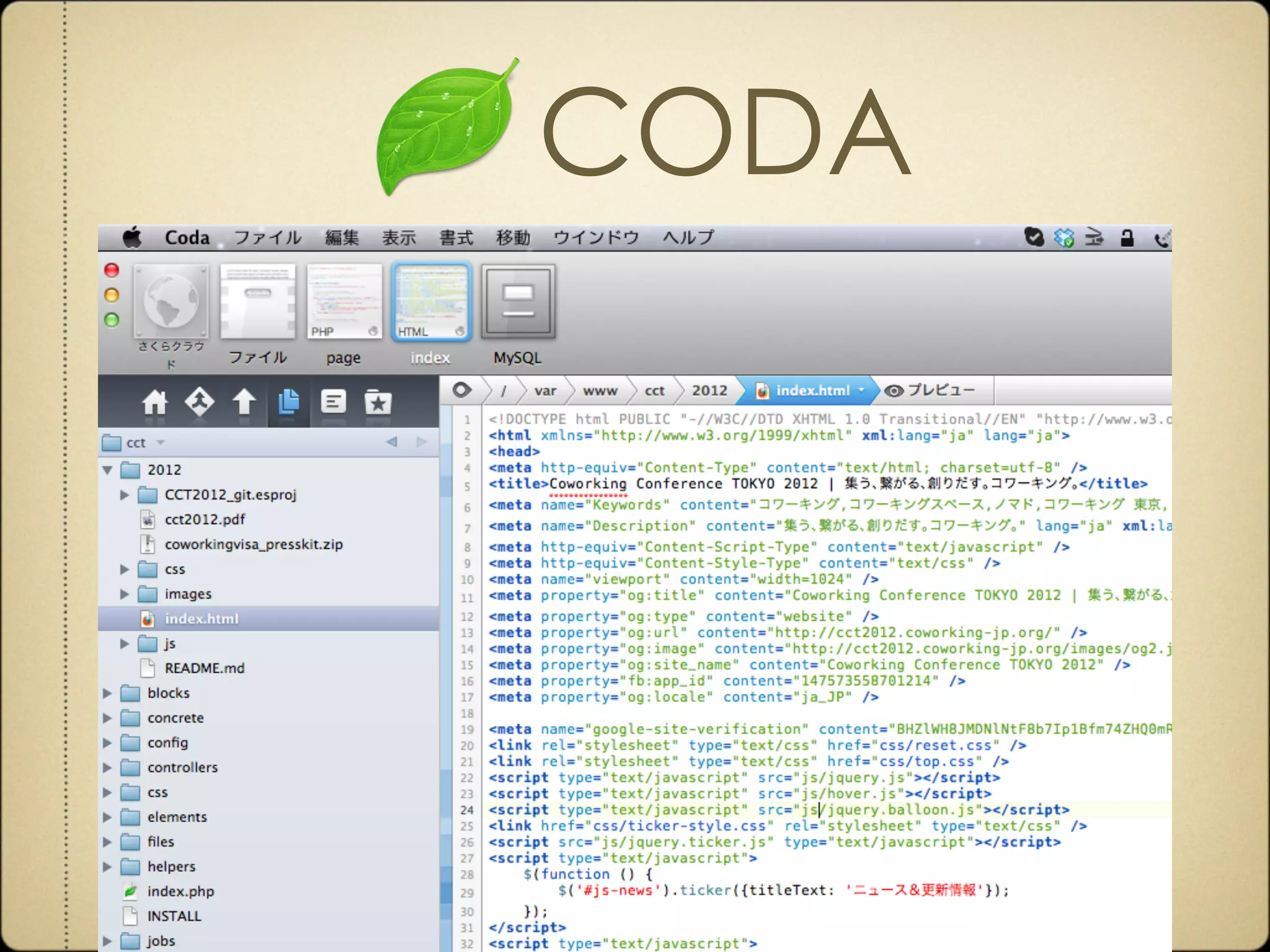Image resolution: width=1270 pixels, height=952 pixels.
Task: Expand the js folder
Action: point(125,643)
